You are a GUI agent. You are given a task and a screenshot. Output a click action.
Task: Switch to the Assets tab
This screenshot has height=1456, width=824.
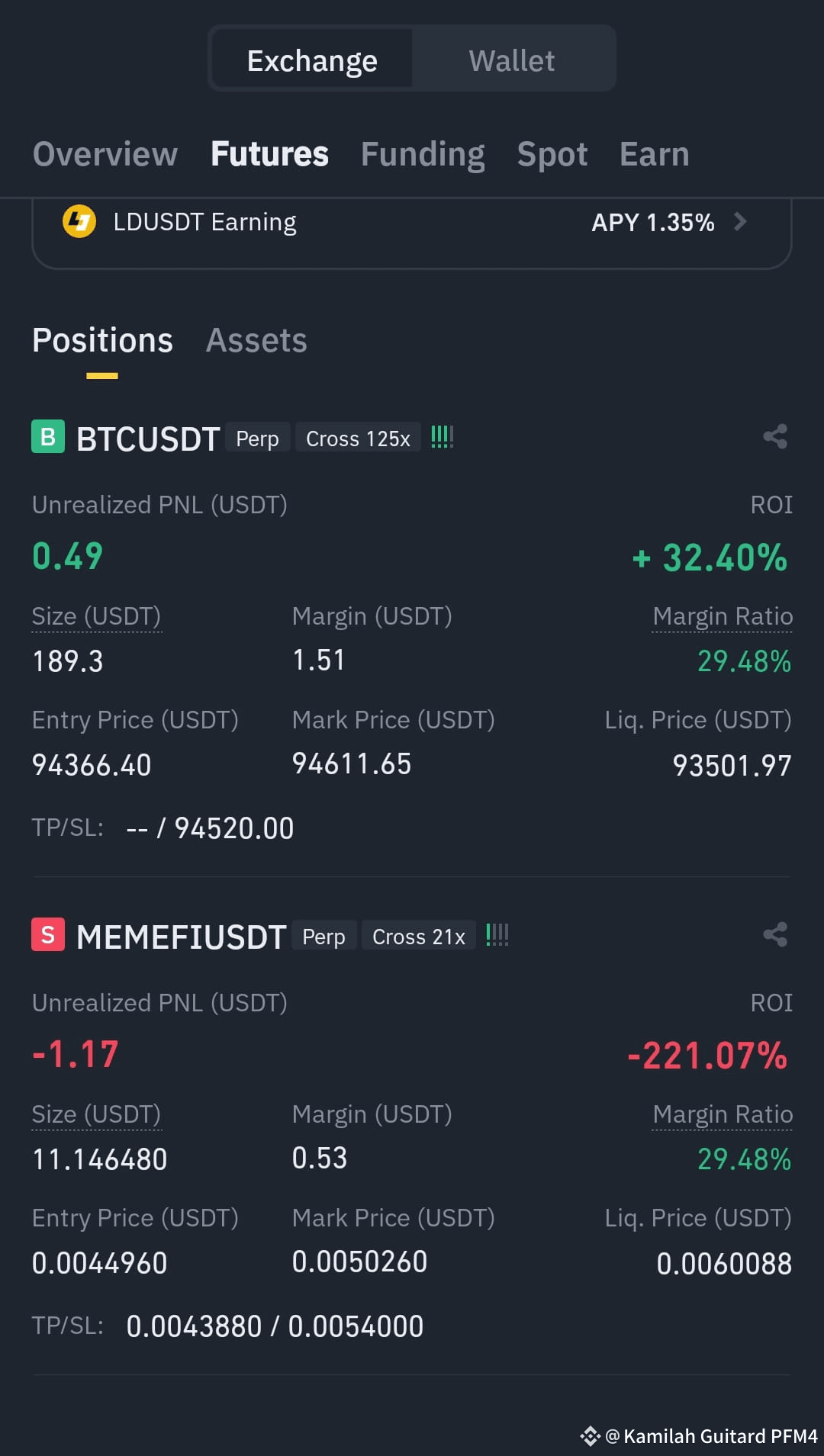[256, 340]
